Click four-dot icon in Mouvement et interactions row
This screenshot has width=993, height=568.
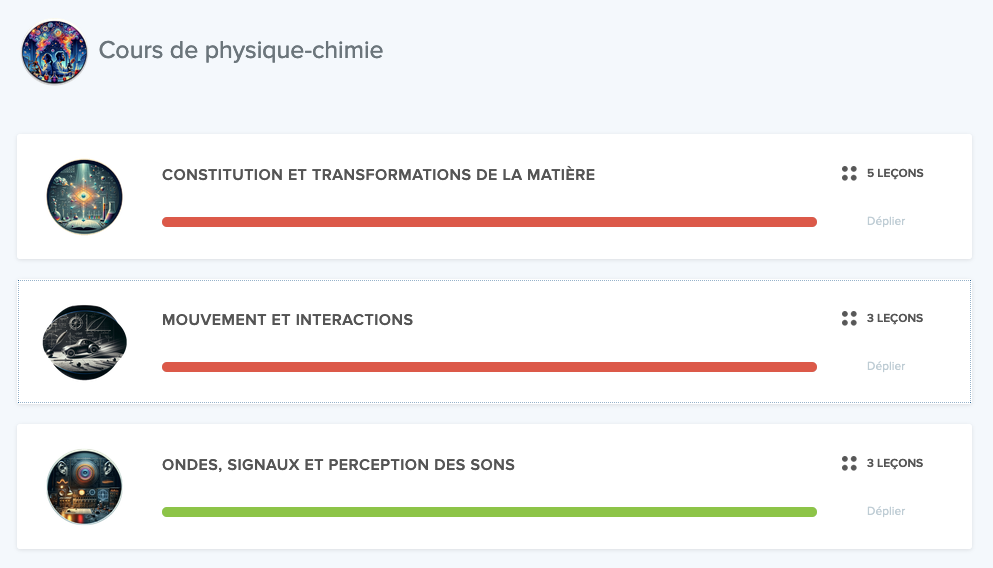click(849, 318)
